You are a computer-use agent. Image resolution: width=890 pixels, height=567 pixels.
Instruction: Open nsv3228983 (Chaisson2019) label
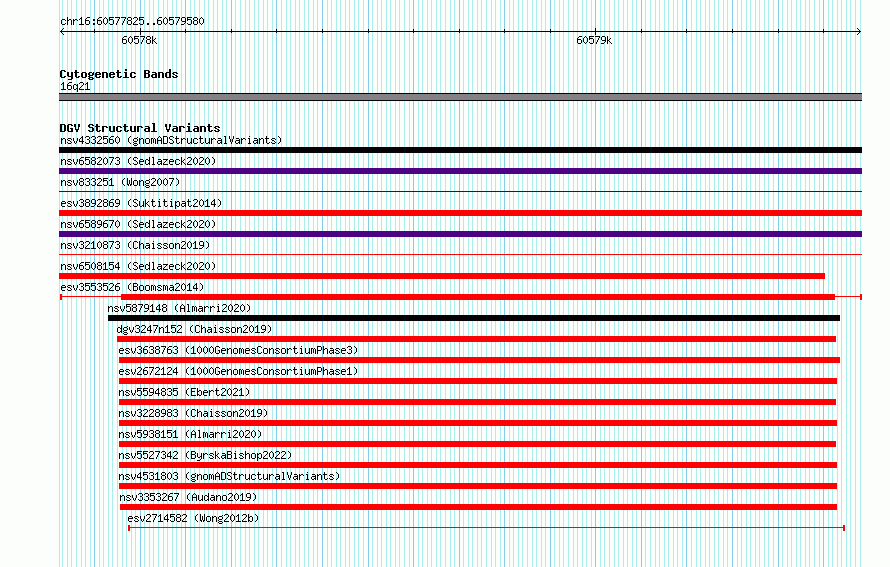[193, 413]
